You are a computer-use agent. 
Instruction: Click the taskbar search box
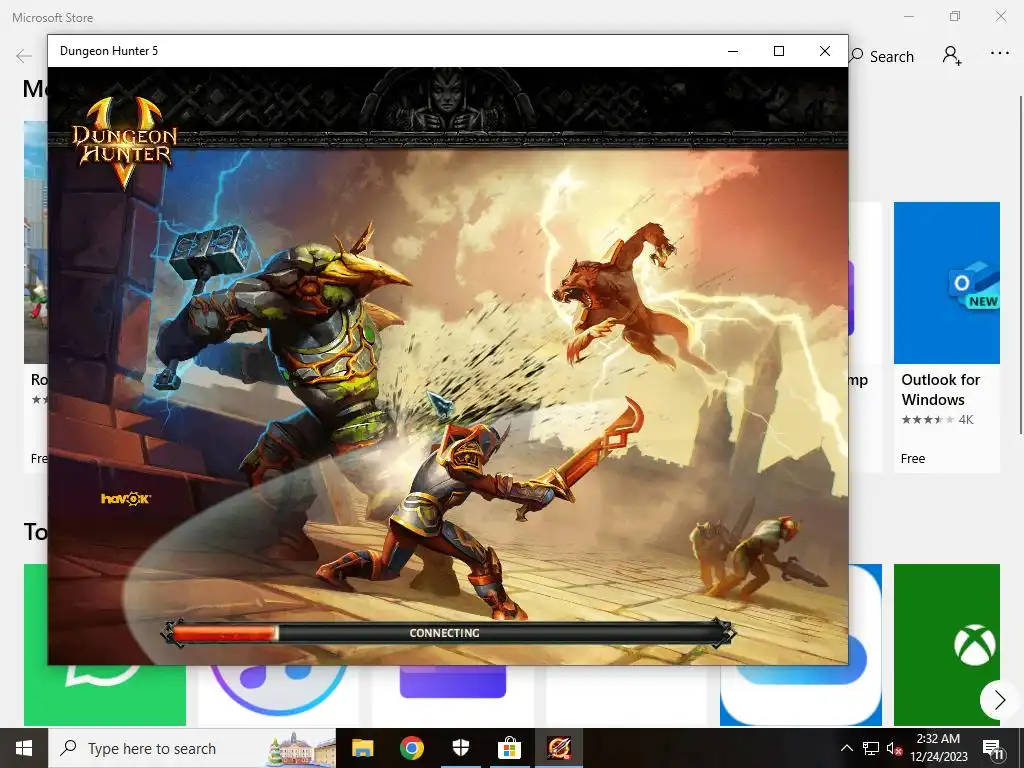(192, 748)
